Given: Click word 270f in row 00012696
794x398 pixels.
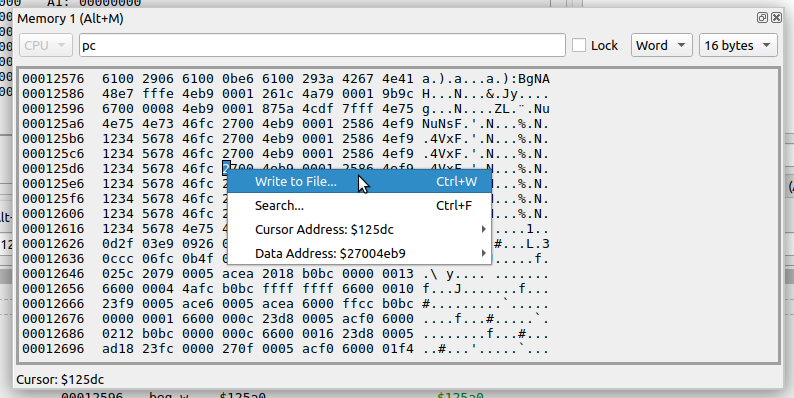Looking at the screenshot, I should [x=237, y=349].
